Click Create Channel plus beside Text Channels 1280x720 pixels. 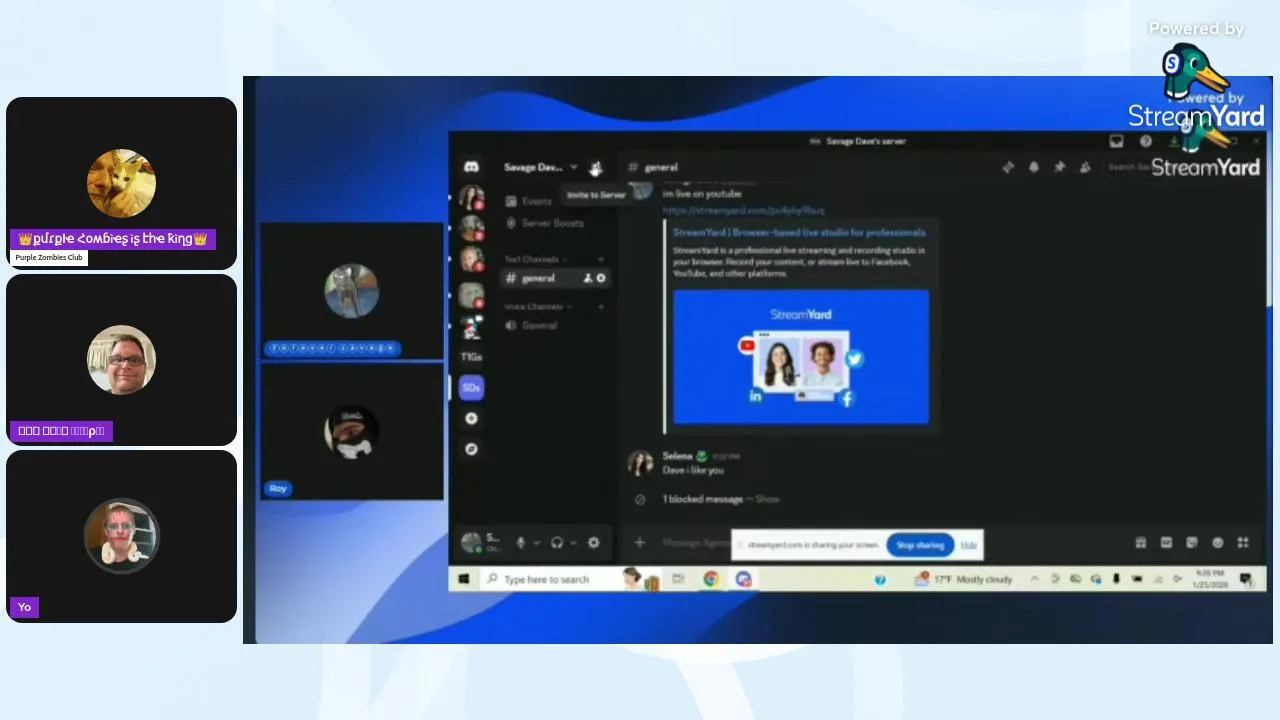coord(601,259)
